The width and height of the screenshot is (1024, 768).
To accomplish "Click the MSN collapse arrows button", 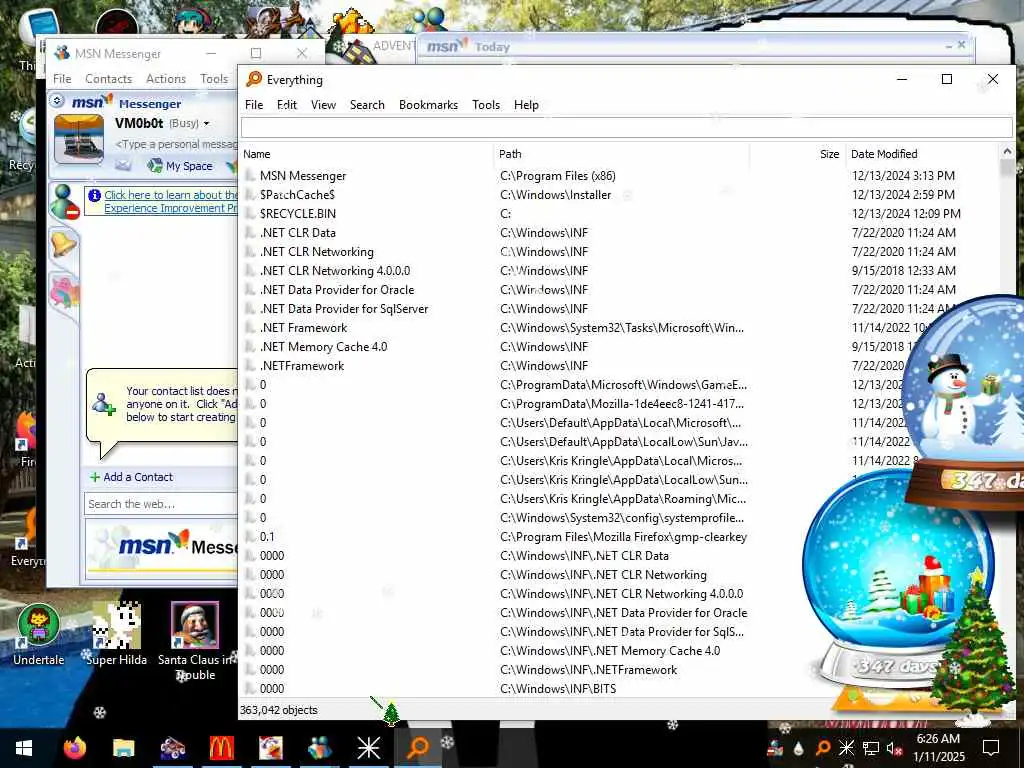I will click(x=57, y=100).
